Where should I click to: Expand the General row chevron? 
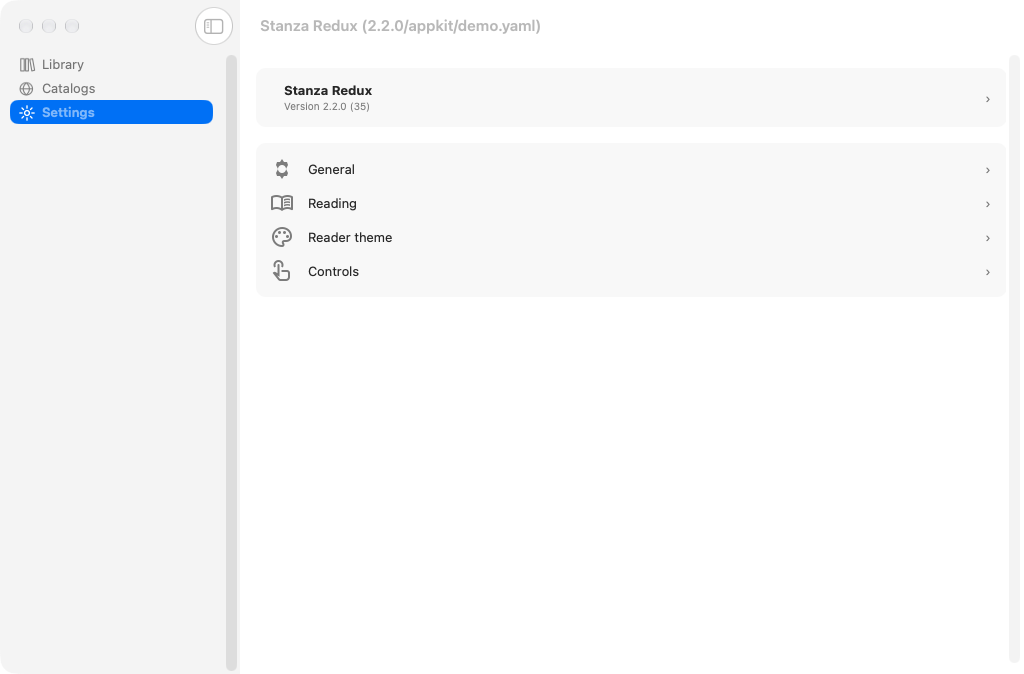pos(987,170)
